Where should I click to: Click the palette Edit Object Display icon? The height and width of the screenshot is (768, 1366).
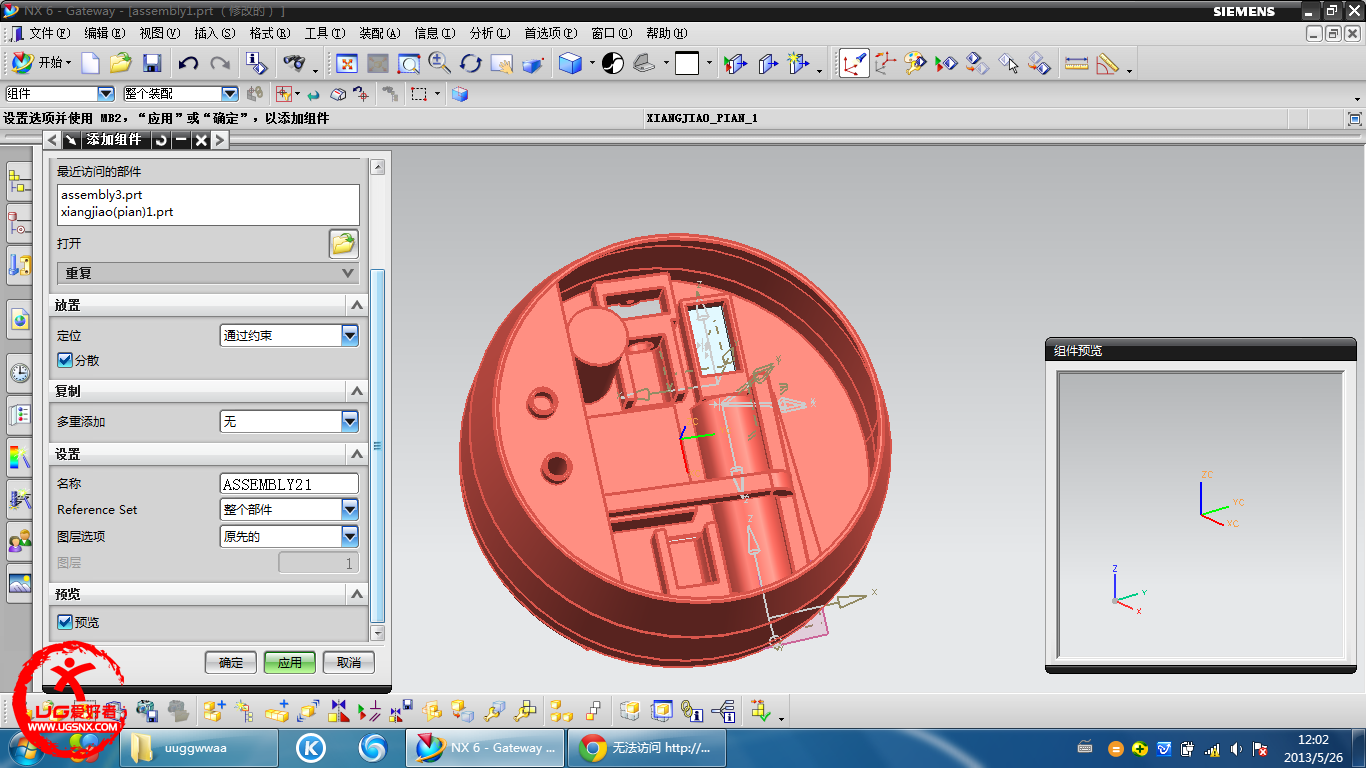click(915, 63)
